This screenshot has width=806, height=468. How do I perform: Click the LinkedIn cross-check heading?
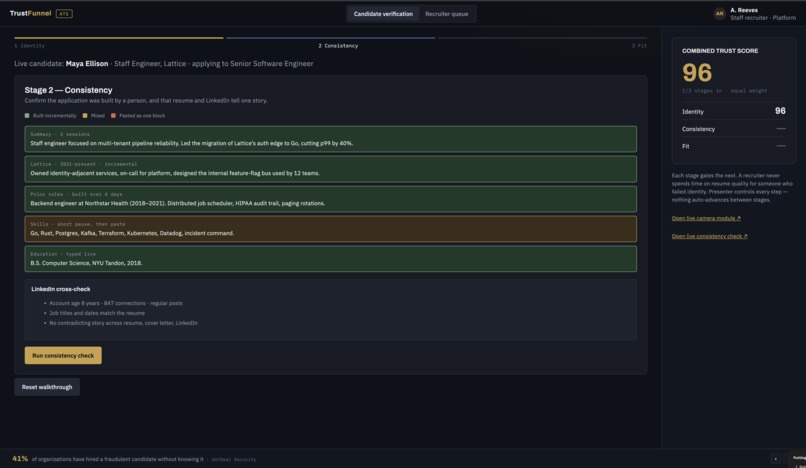click(61, 289)
